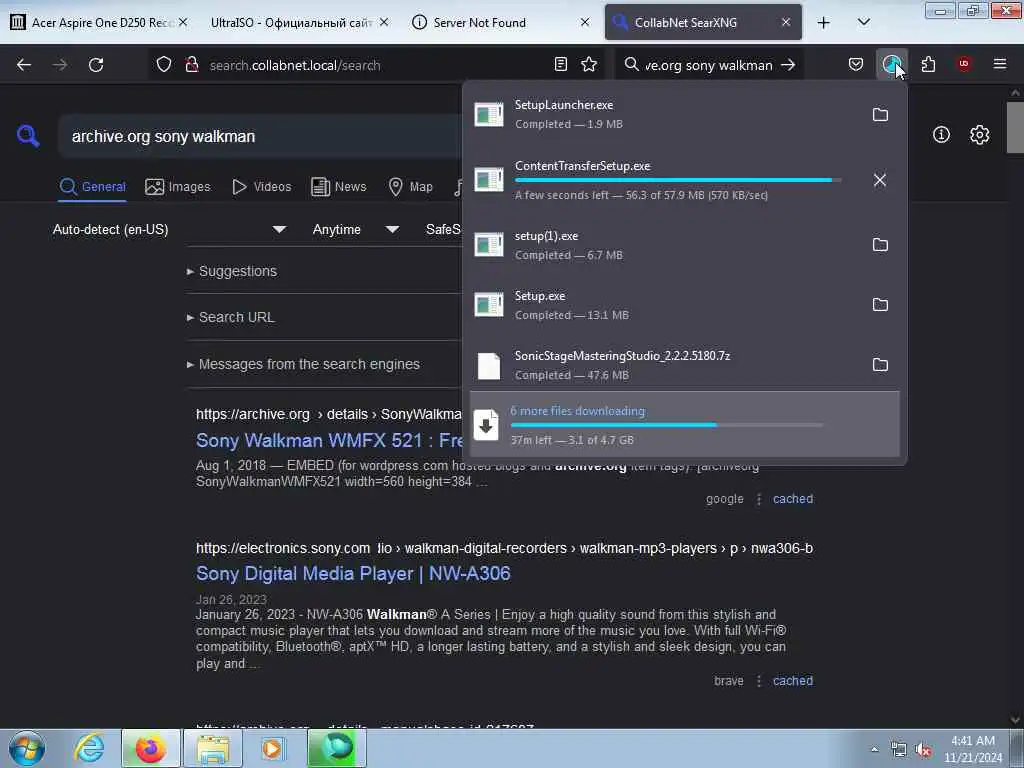Open more options for brave result

[758, 681]
